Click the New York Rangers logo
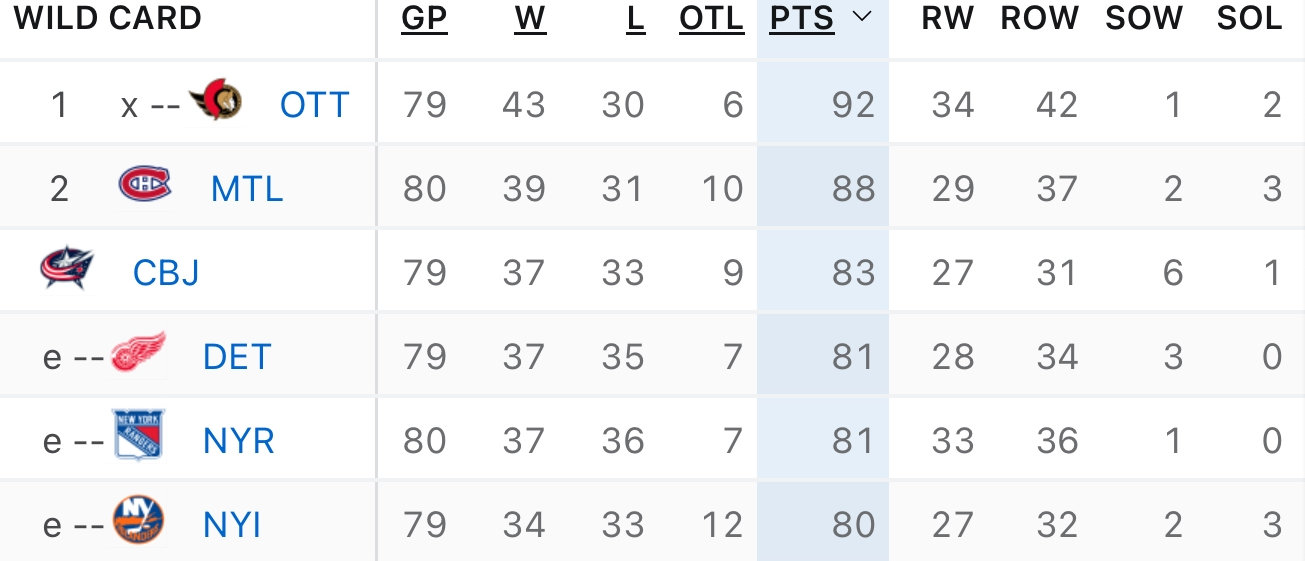Screen dimensions: 1305x561 pos(138,436)
